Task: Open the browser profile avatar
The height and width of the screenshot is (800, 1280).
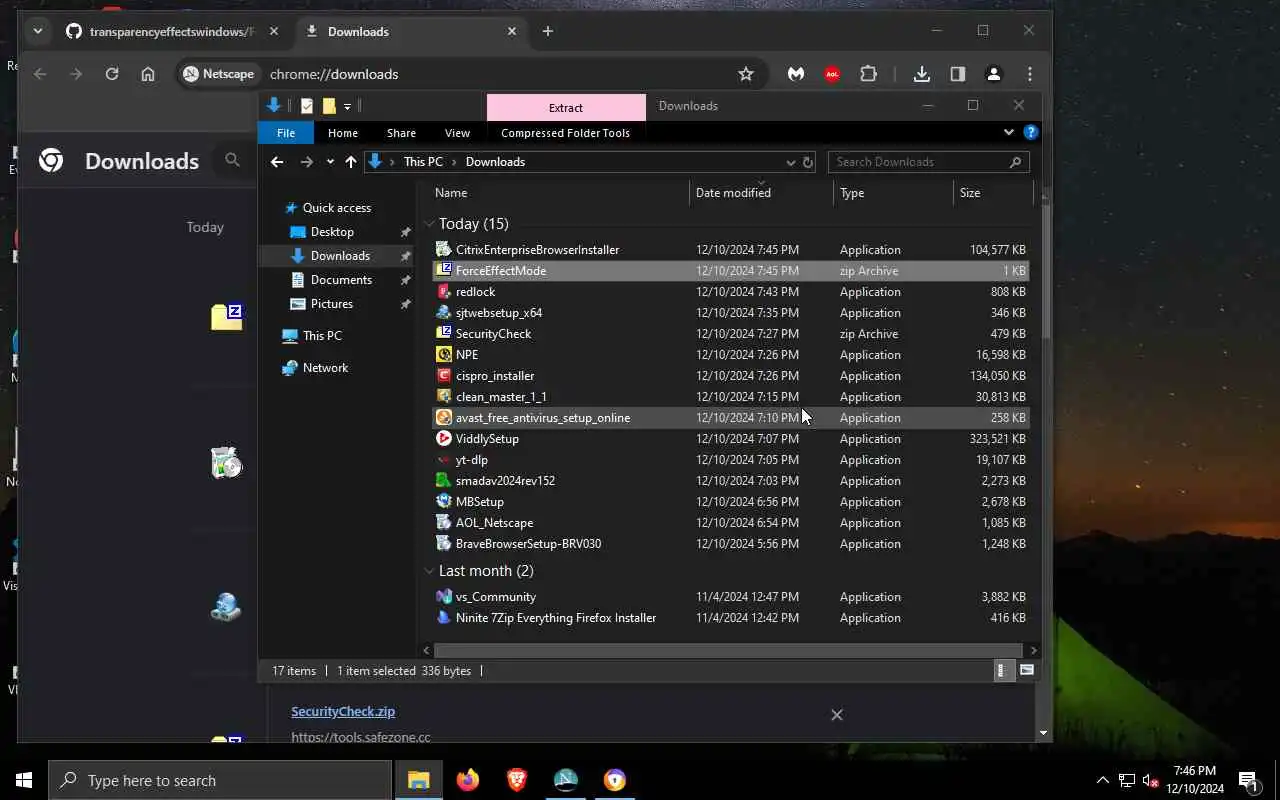Action: point(994,74)
